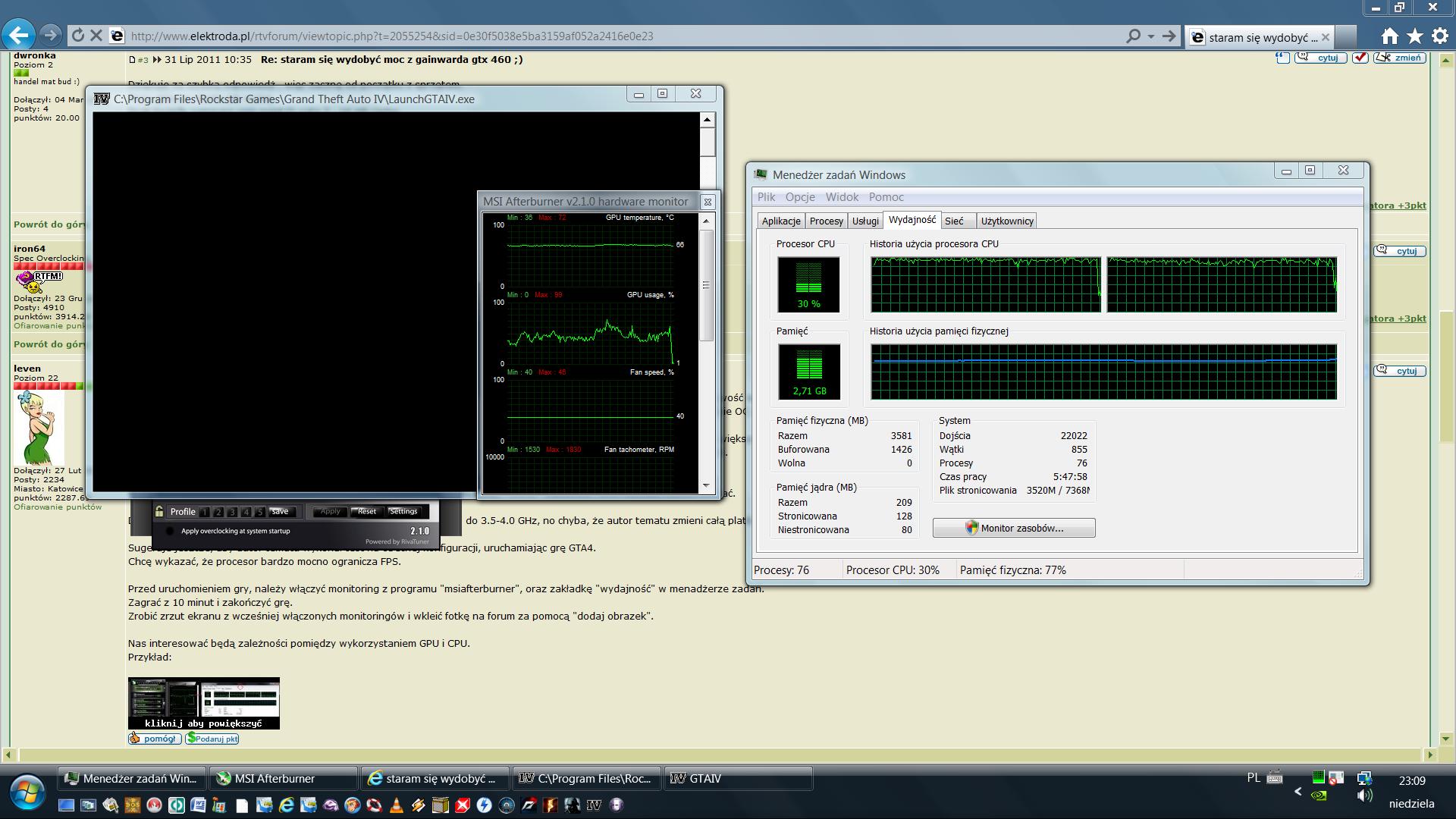Click the Monitor zasobów button
The image size is (1456, 819).
tap(1014, 528)
